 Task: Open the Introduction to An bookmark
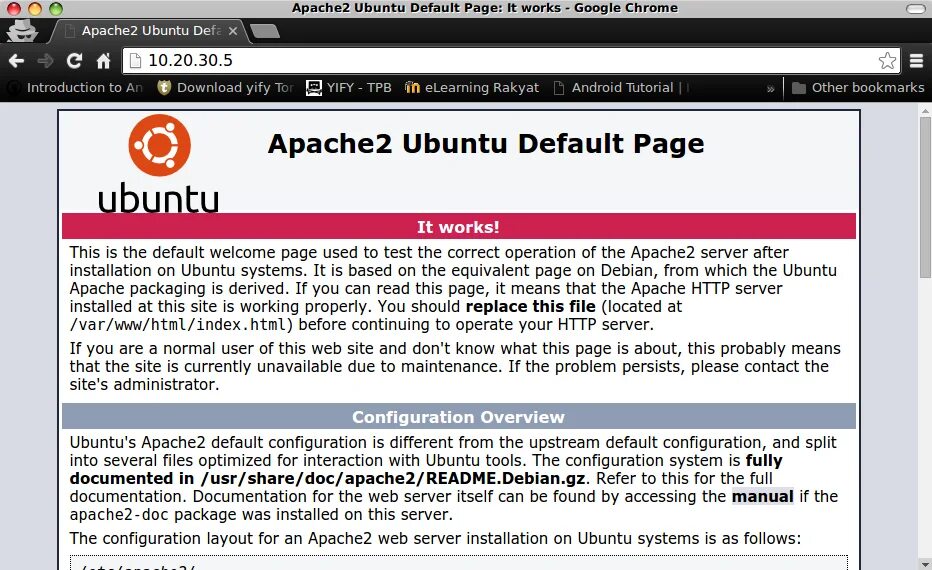point(75,88)
